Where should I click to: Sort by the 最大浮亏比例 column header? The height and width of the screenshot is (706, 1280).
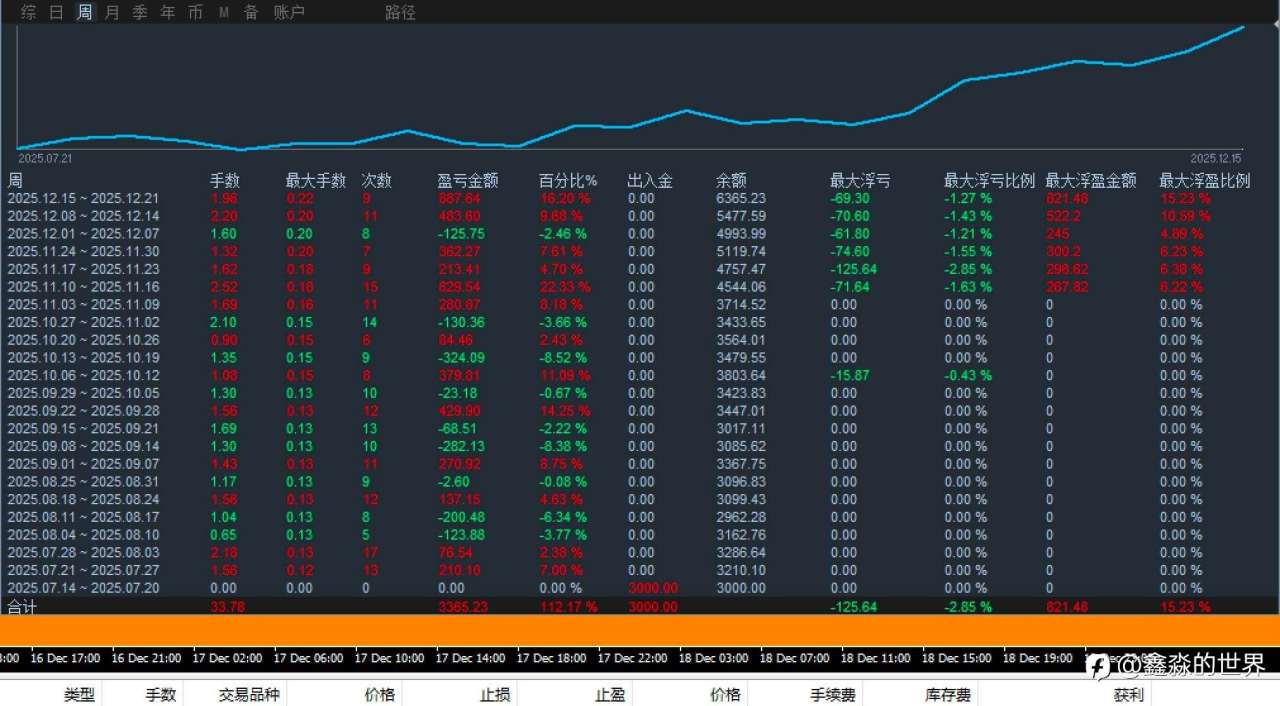pyautogui.click(x=989, y=181)
